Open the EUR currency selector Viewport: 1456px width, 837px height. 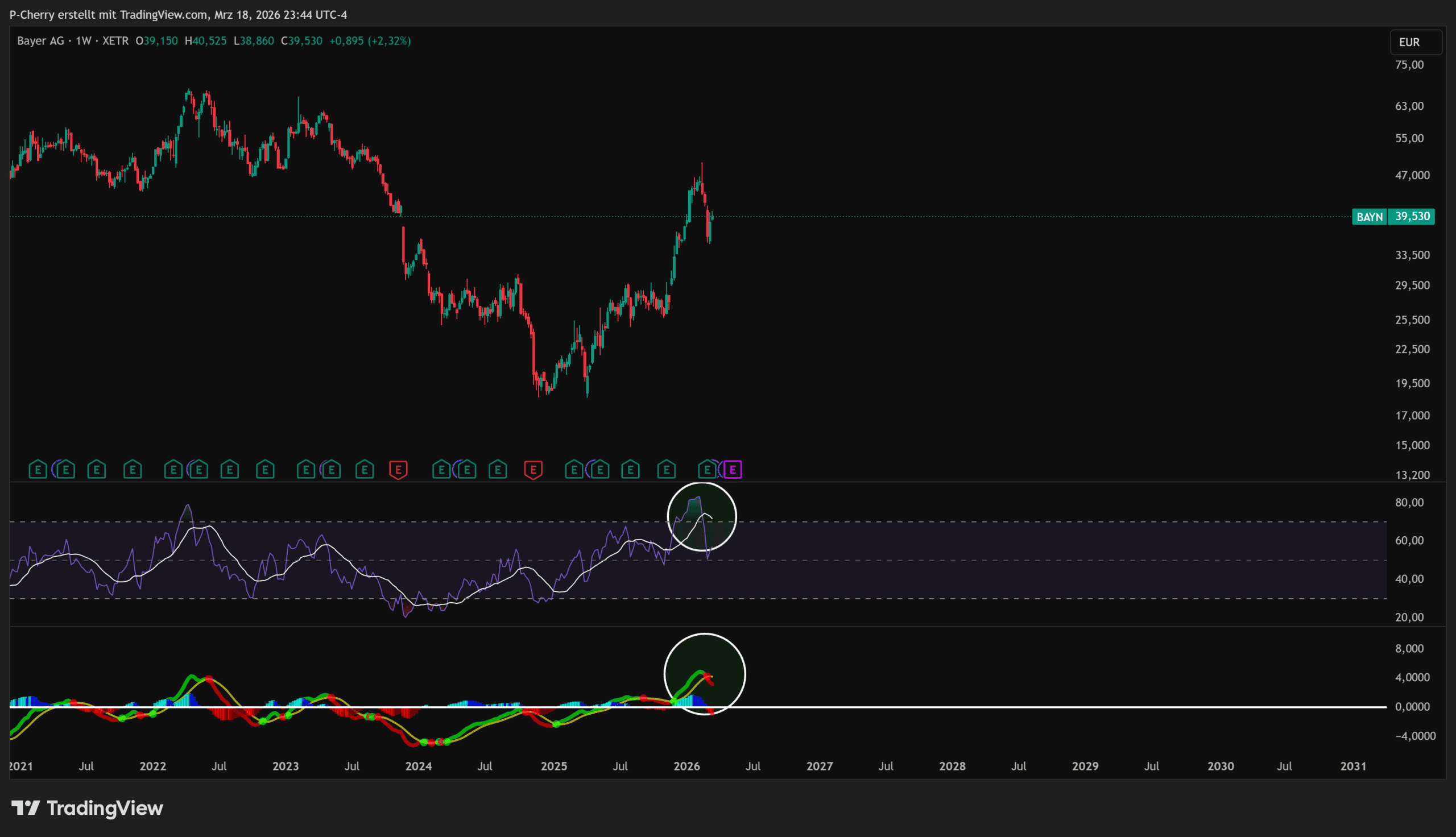[1415, 42]
